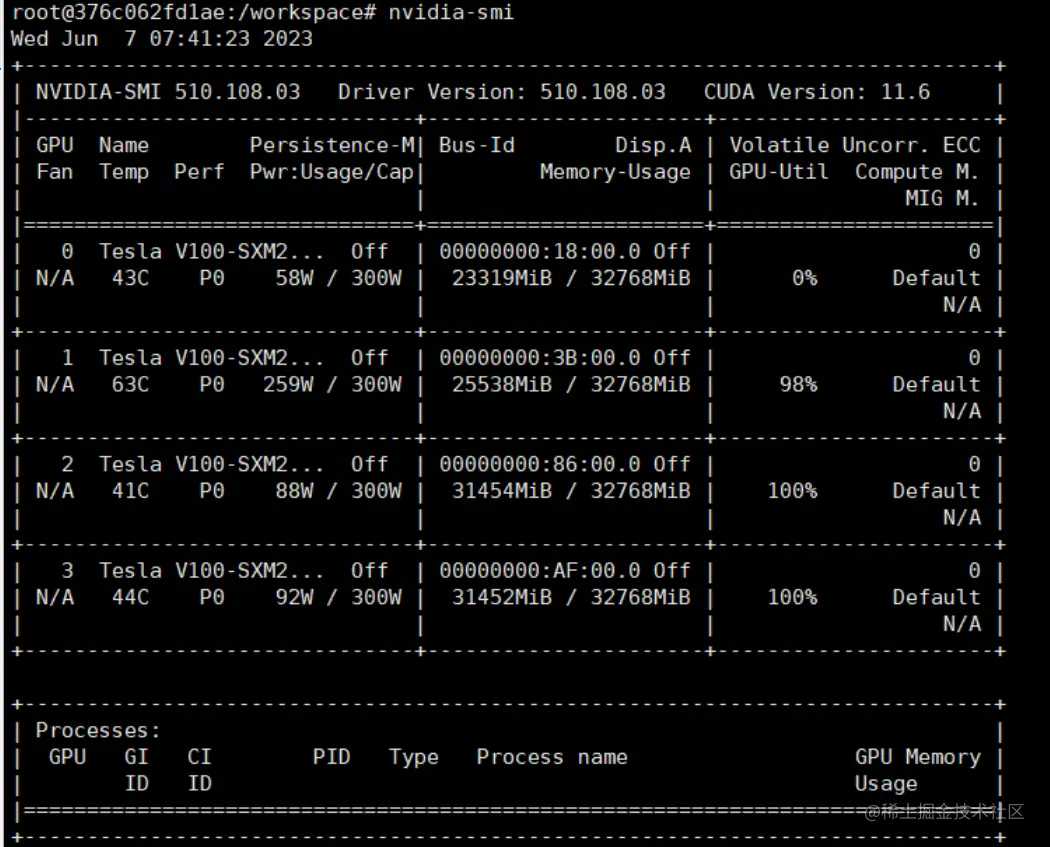Click the Pwr:Usage/Cap header
Viewport: 1050px width, 847px height.
331,172
